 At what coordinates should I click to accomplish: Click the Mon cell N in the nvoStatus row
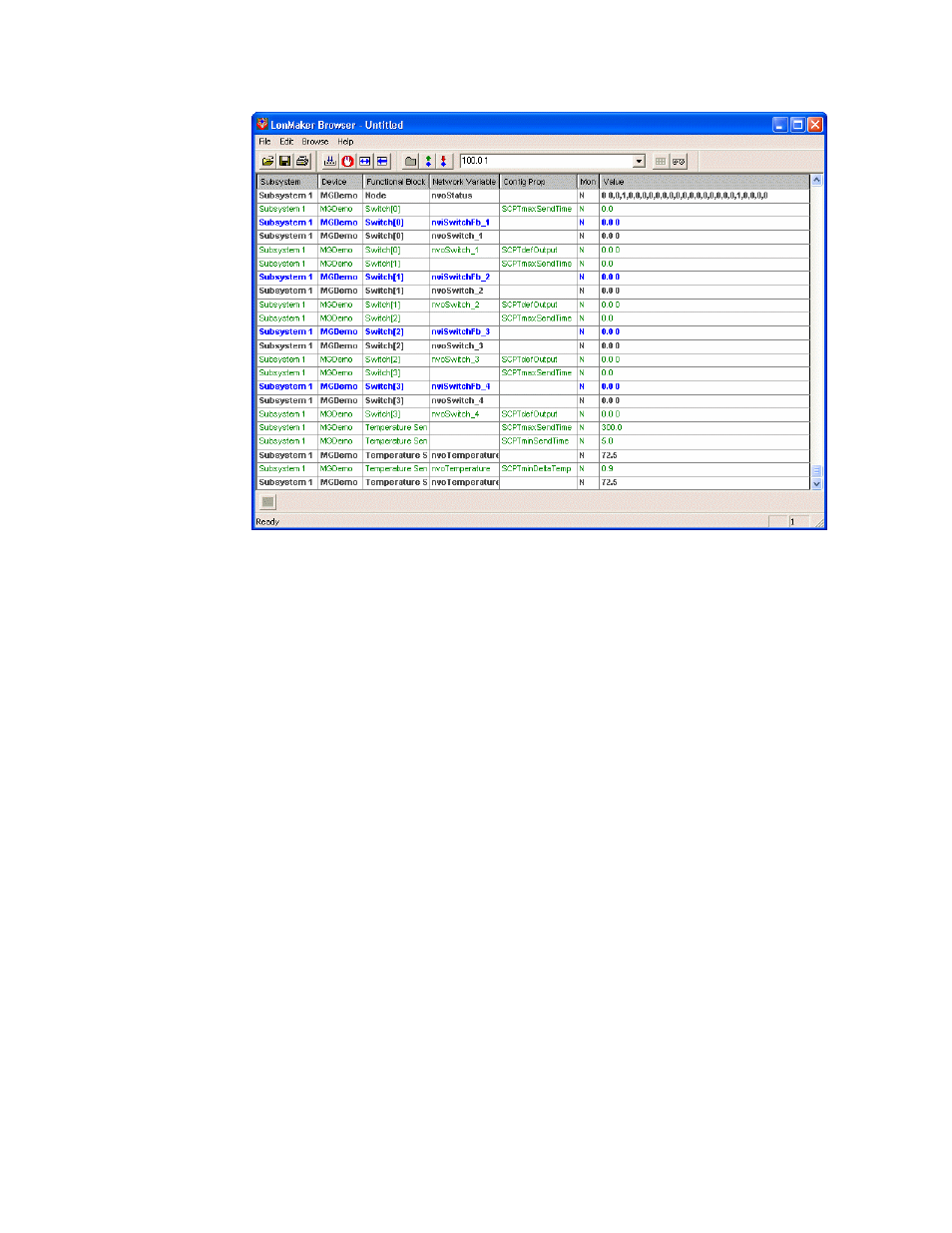pyautogui.click(x=588, y=196)
